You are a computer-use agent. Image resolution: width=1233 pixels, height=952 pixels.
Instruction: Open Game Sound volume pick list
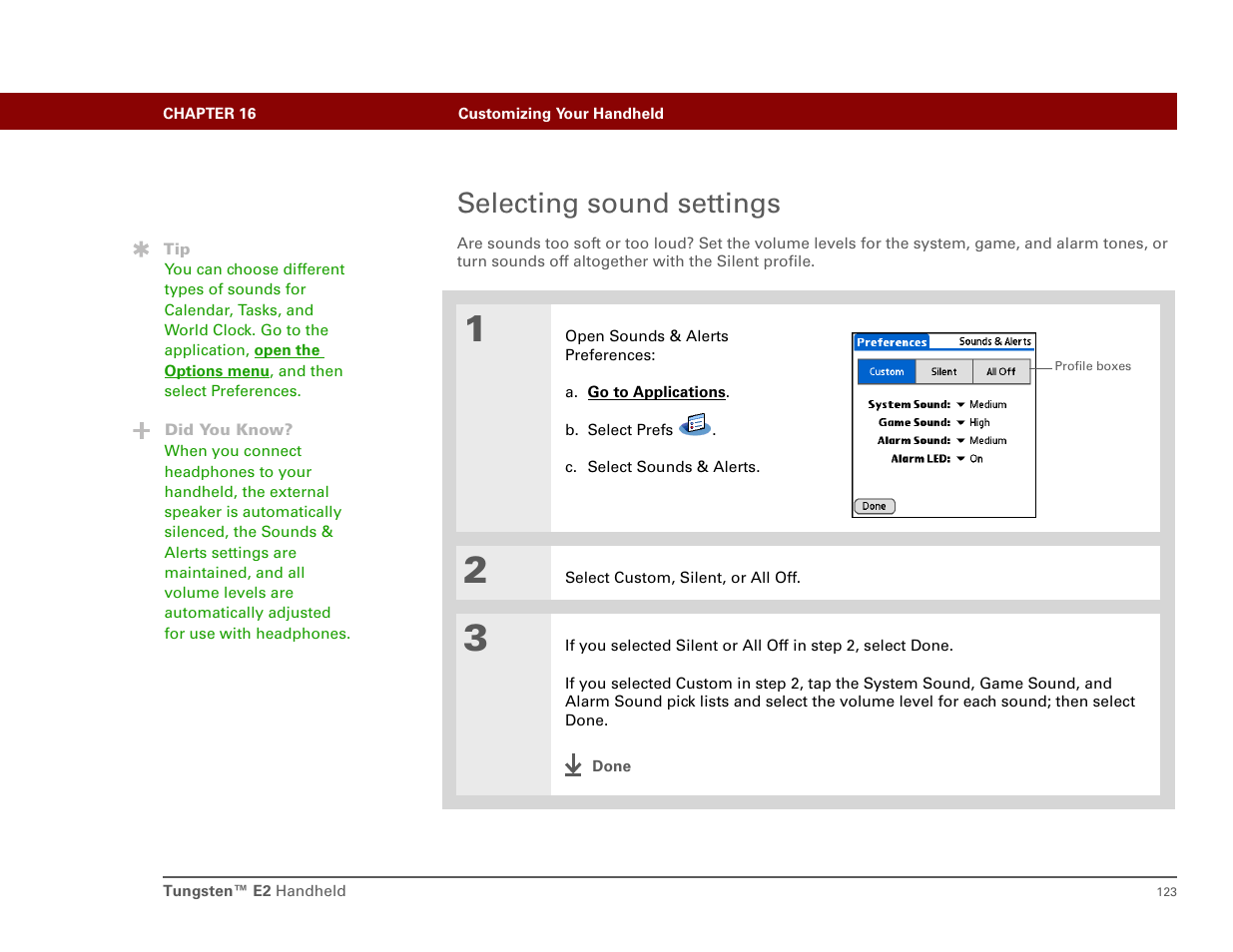click(973, 423)
